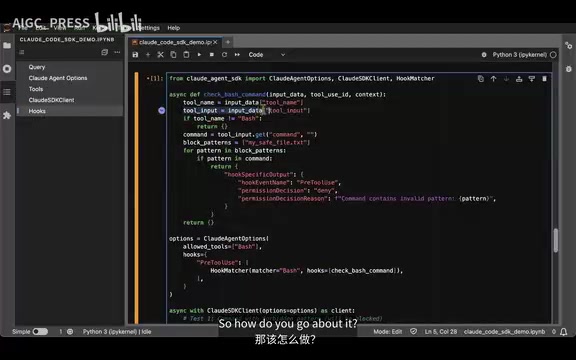Restart kernel and run all cells
This screenshot has width=576, height=360.
tap(237, 55)
